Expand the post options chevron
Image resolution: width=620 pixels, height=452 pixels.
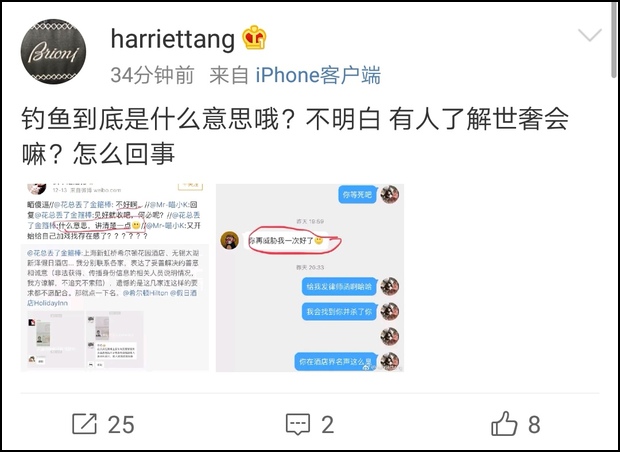click(x=590, y=35)
